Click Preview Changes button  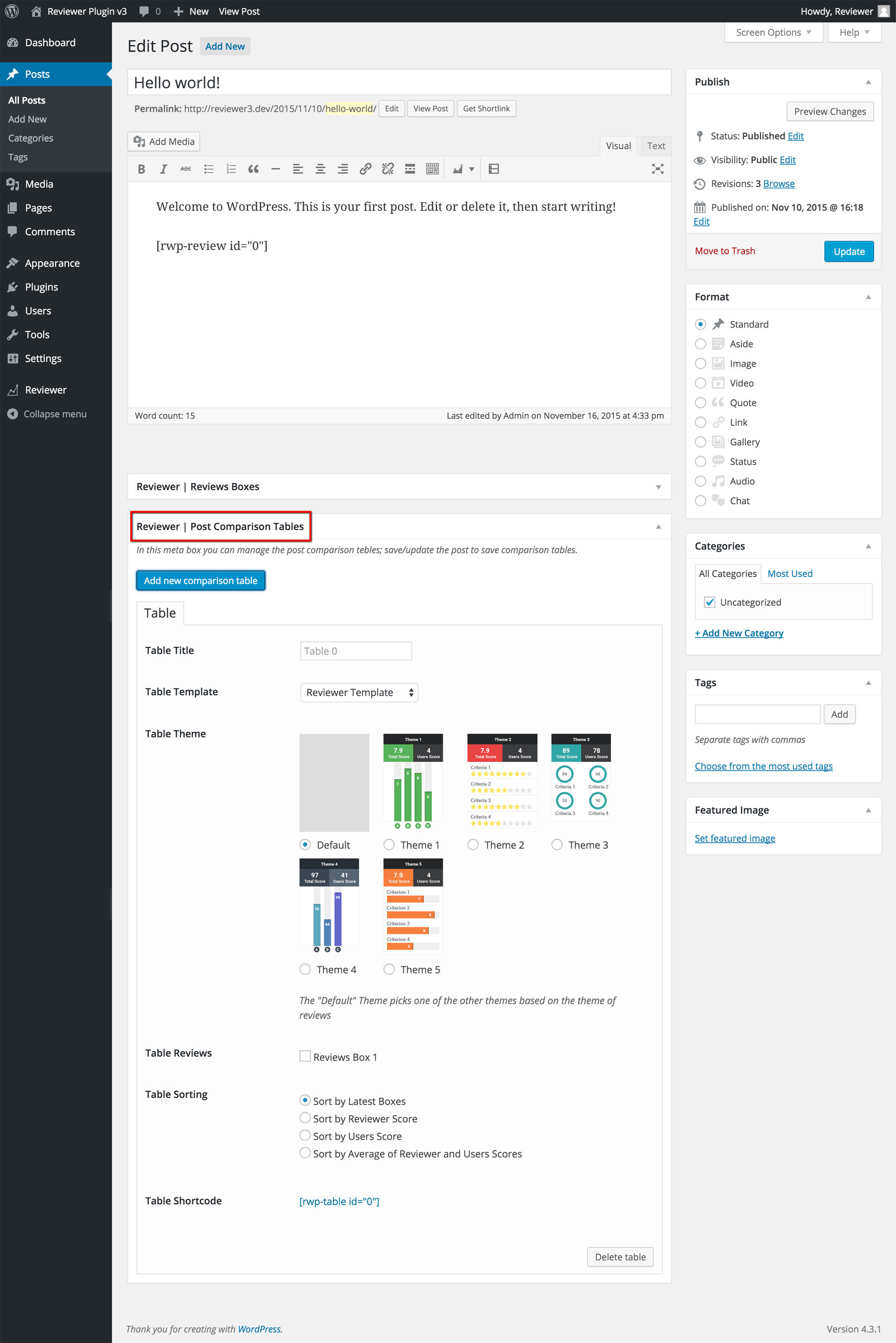pyautogui.click(x=830, y=112)
